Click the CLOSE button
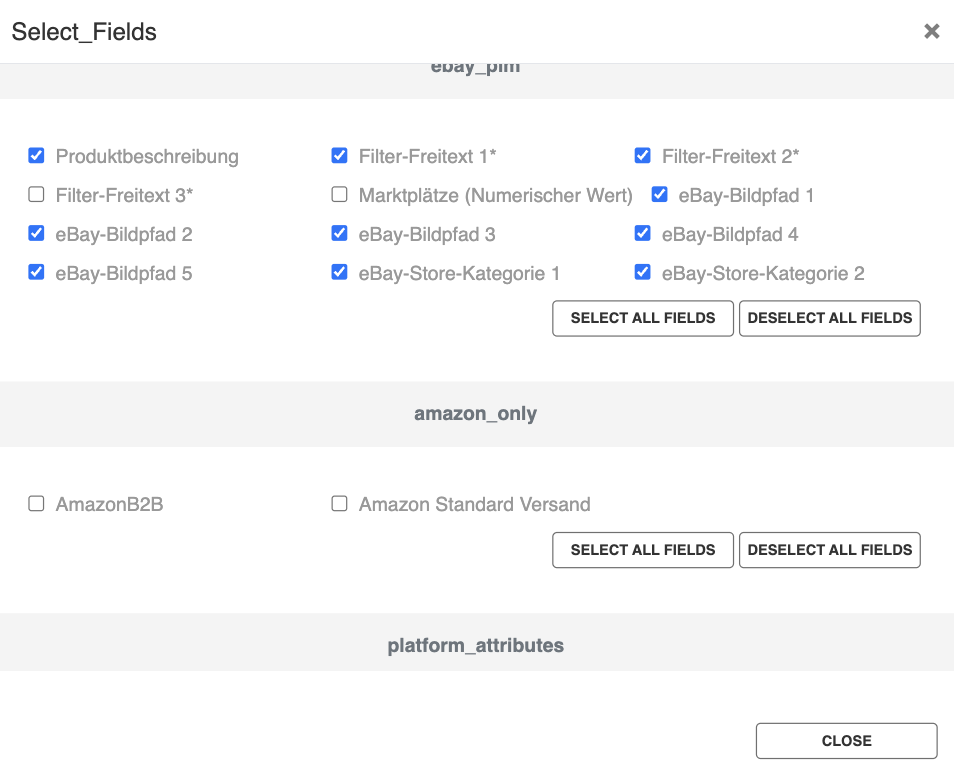954x780 pixels. click(847, 741)
